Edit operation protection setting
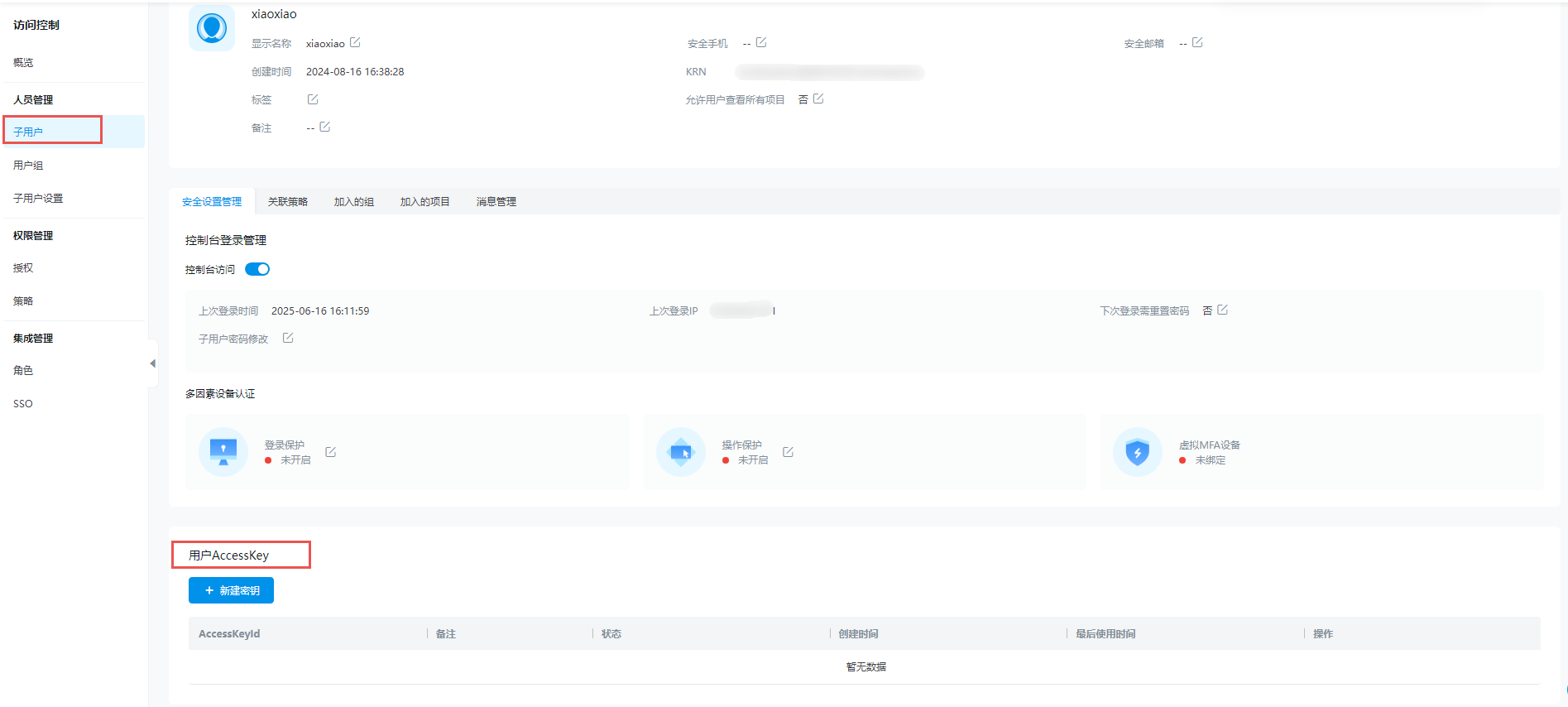1568x707 pixels. (789, 452)
